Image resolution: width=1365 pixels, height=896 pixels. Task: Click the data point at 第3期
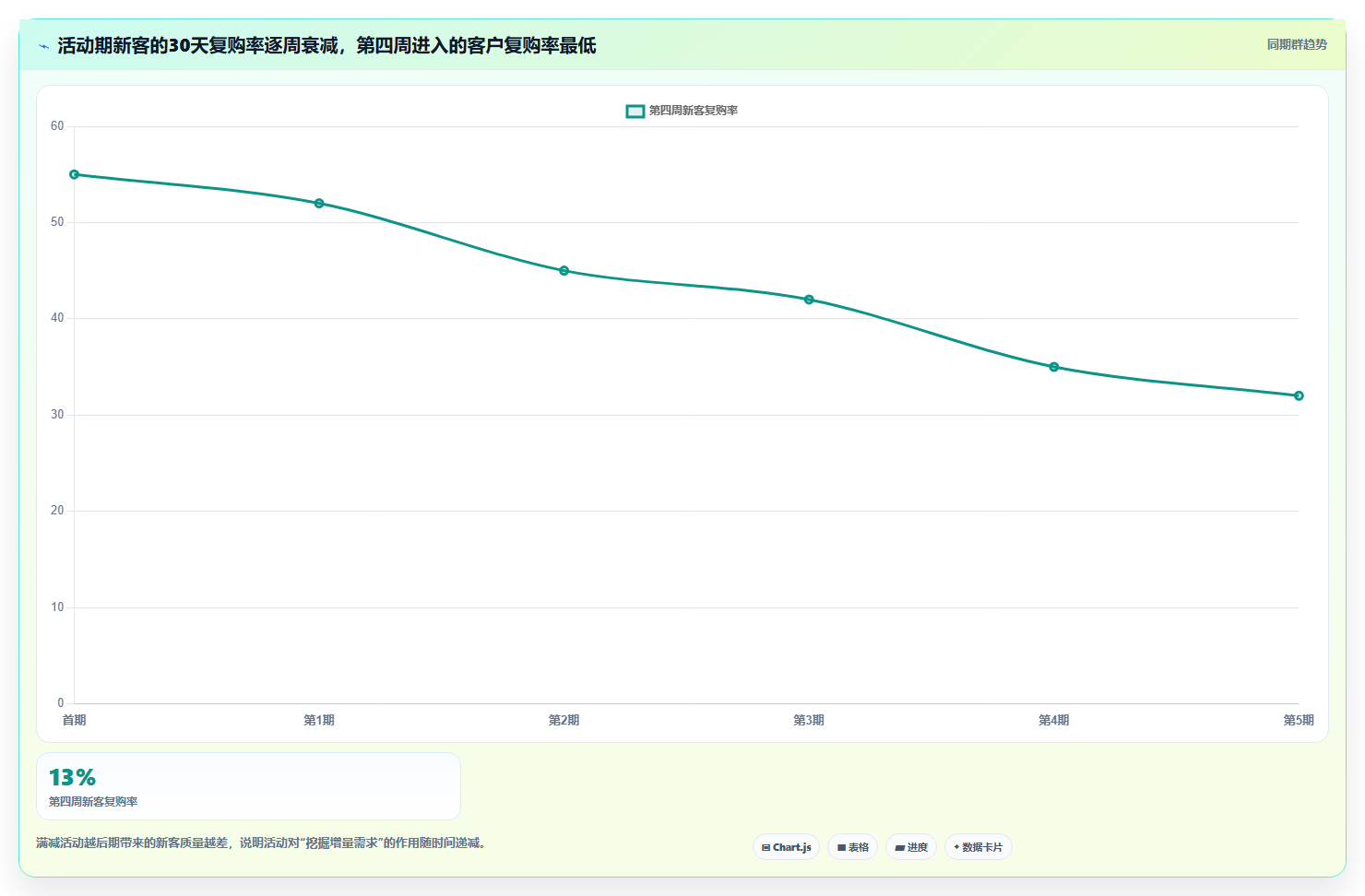point(809,300)
